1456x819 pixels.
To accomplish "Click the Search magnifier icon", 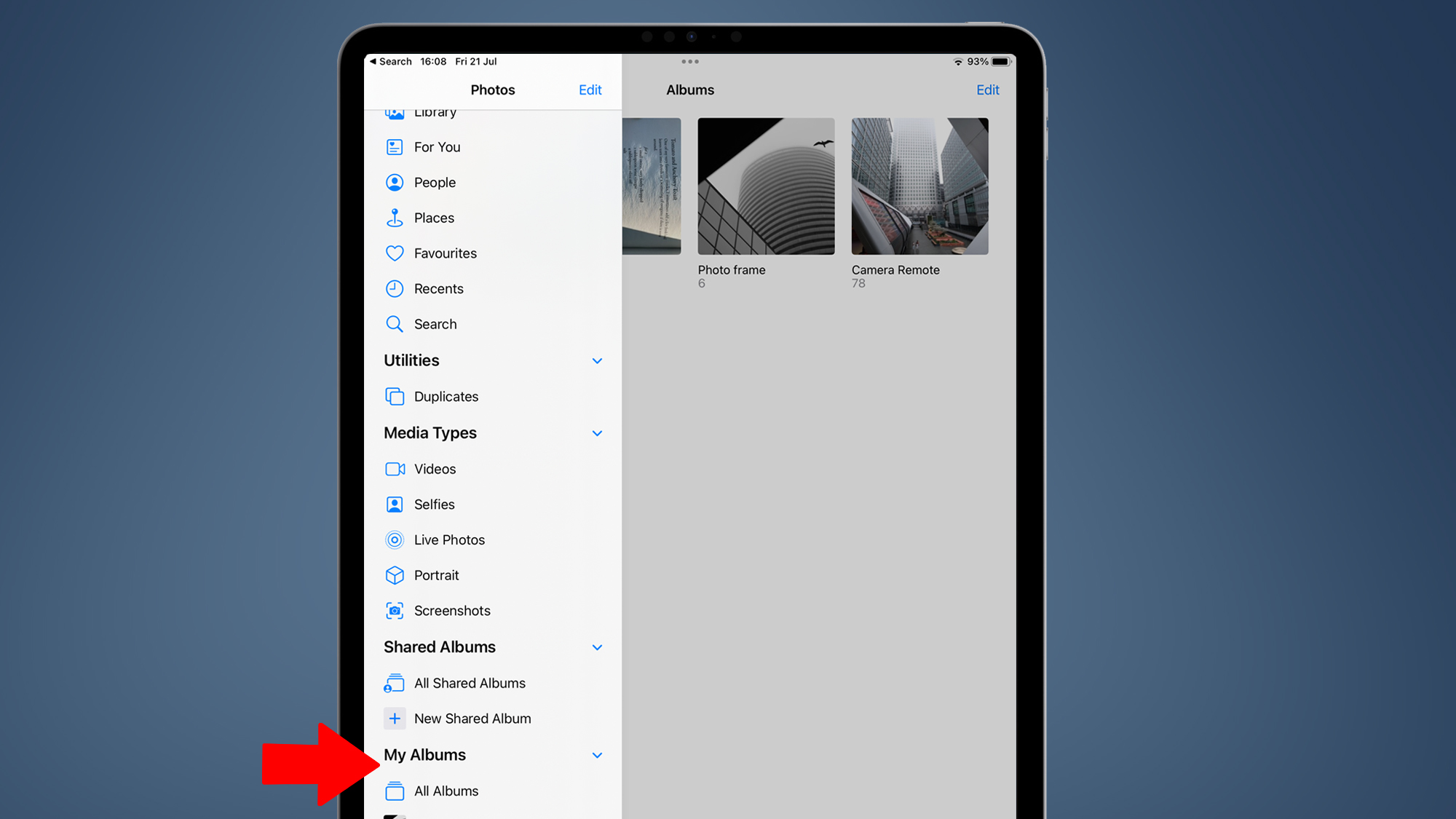I will click(x=395, y=324).
